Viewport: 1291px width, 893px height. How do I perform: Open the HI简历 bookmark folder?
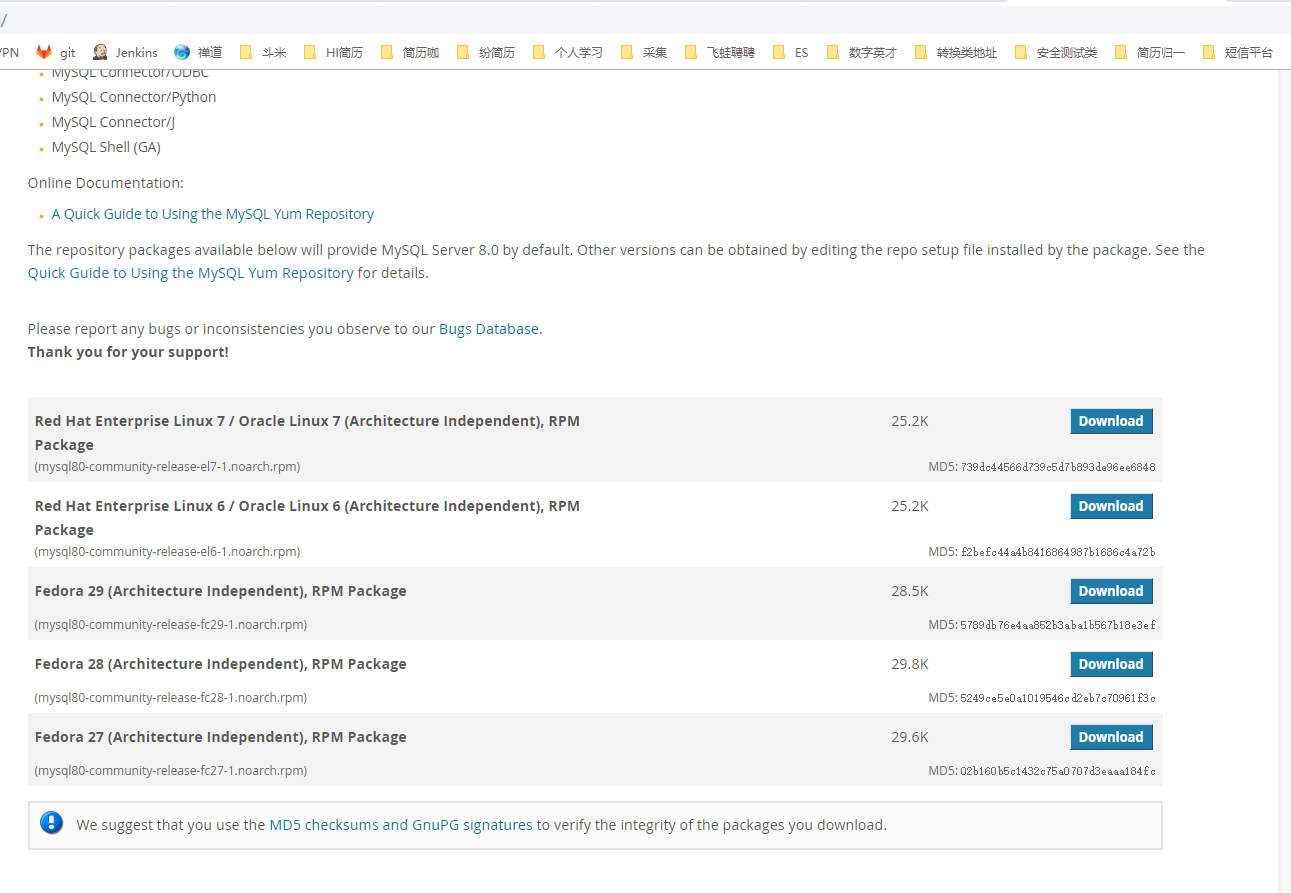click(x=333, y=53)
